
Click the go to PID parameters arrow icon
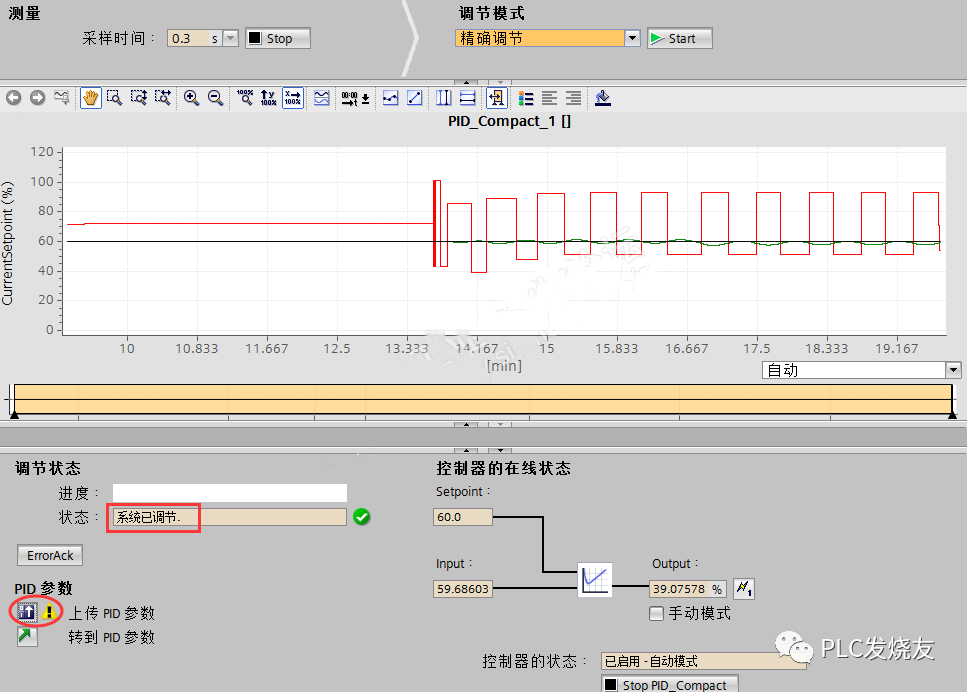(x=26, y=636)
